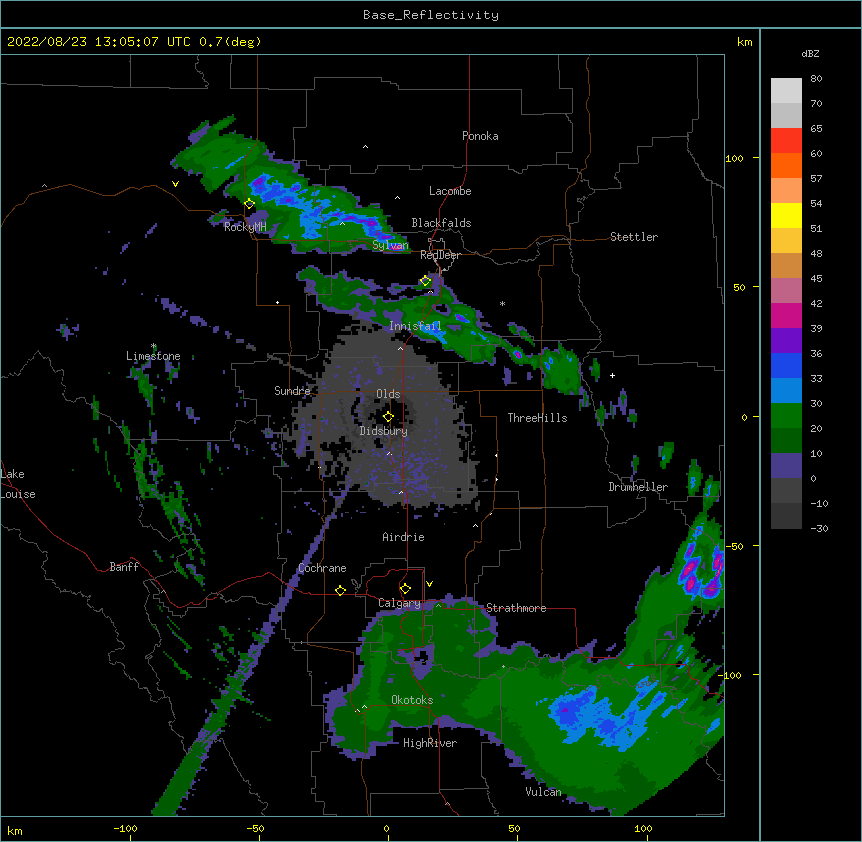Click the dBZ legend heading
This screenshot has width=862, height=842.
[x=810, y=54]
